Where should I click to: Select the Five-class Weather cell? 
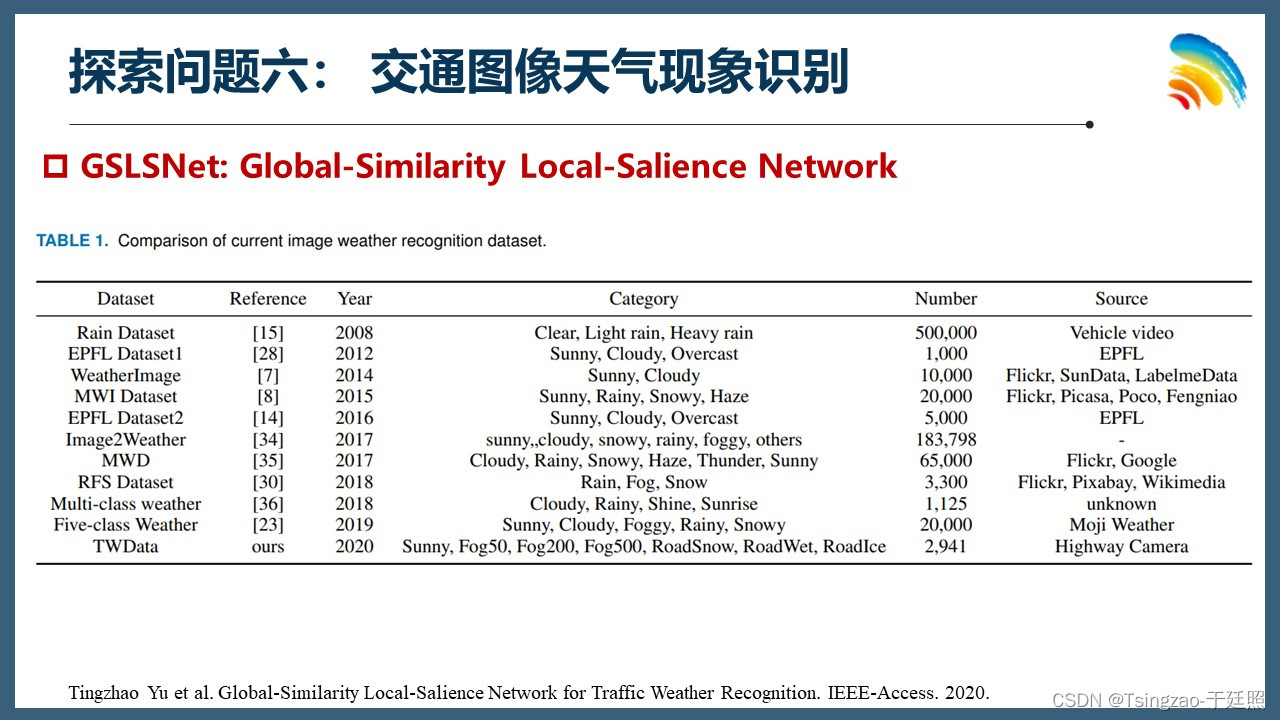click(x=126, y=525)
